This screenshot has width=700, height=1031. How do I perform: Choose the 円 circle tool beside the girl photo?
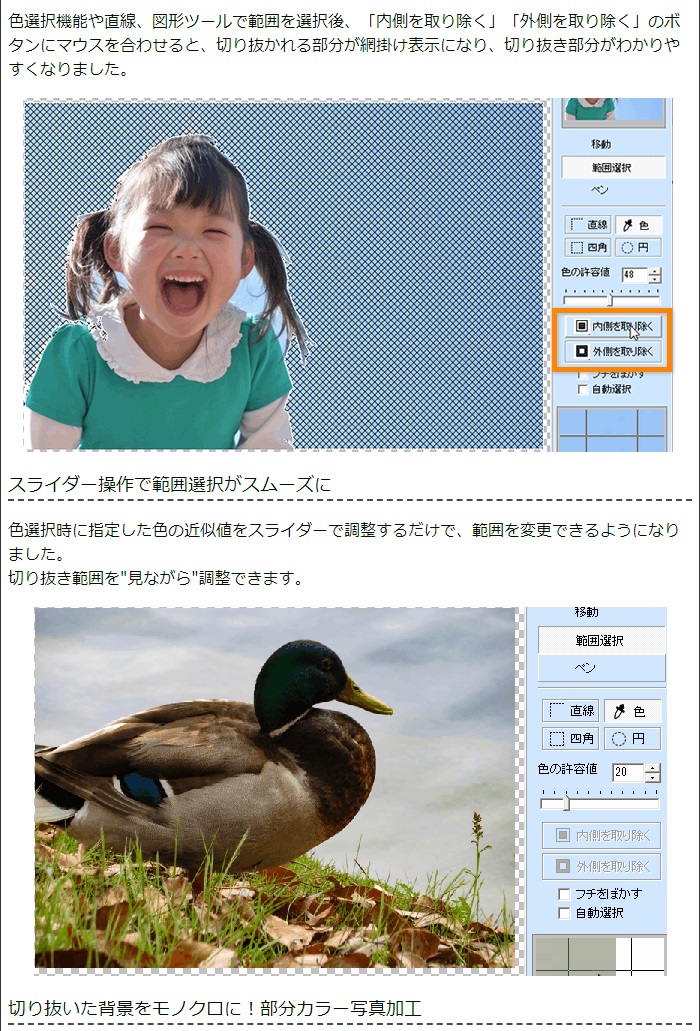tap(638, 247)
